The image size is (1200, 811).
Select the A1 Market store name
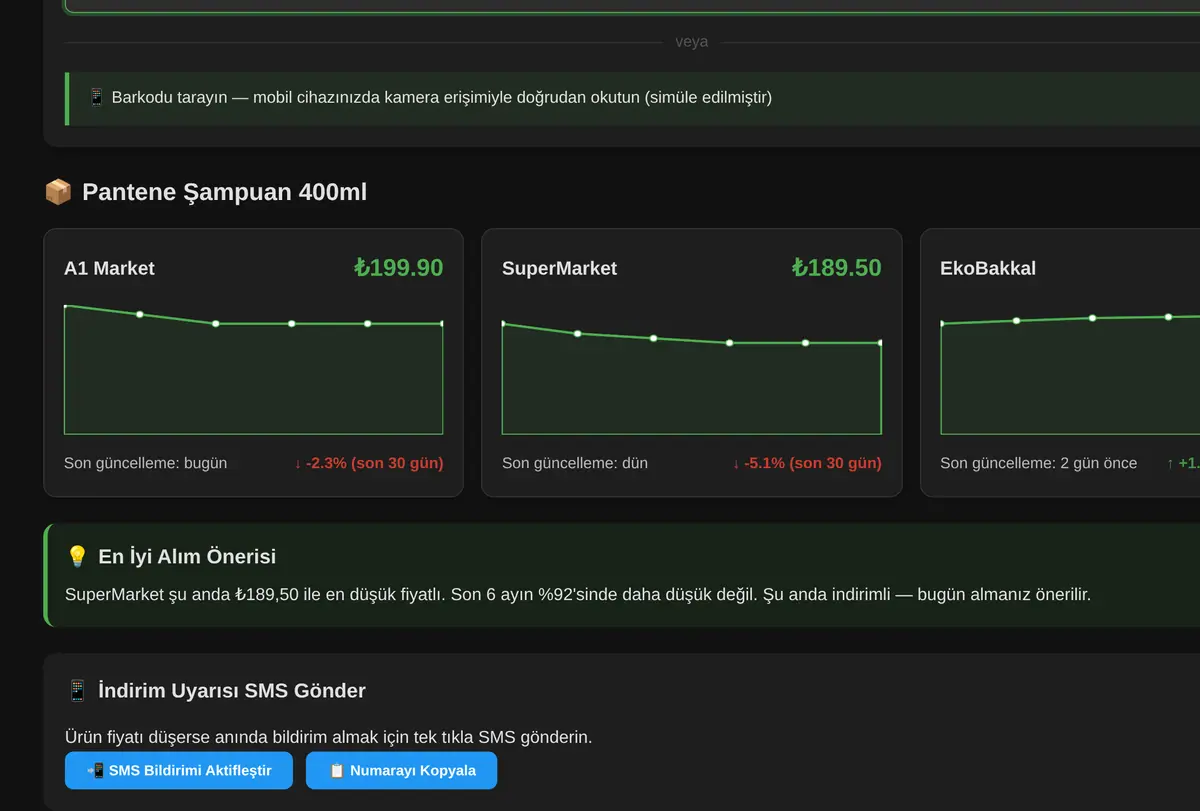[x=109, y=268]
